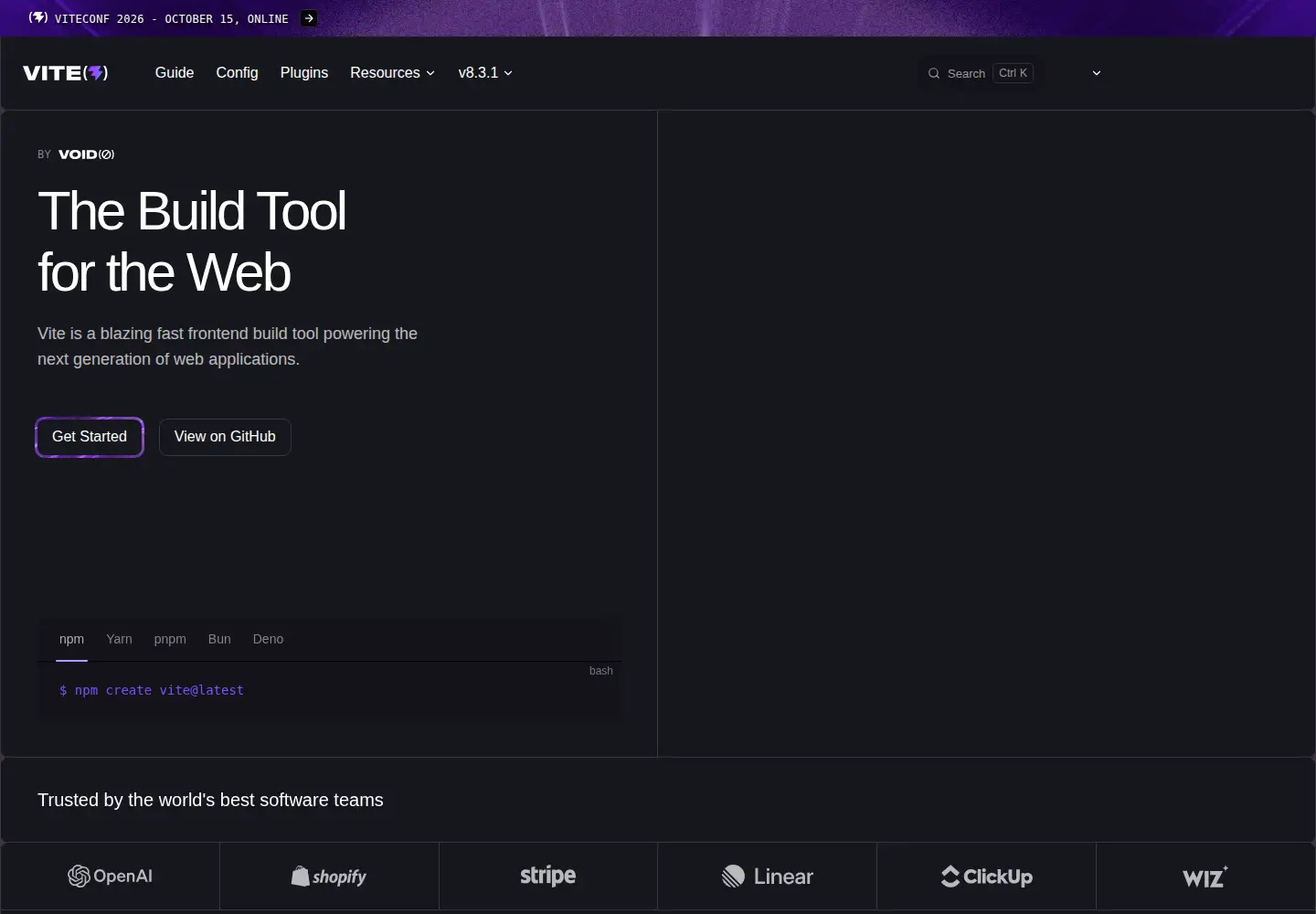
Task: Click the "npm create vite@latest" command
Action: point(152,690)
